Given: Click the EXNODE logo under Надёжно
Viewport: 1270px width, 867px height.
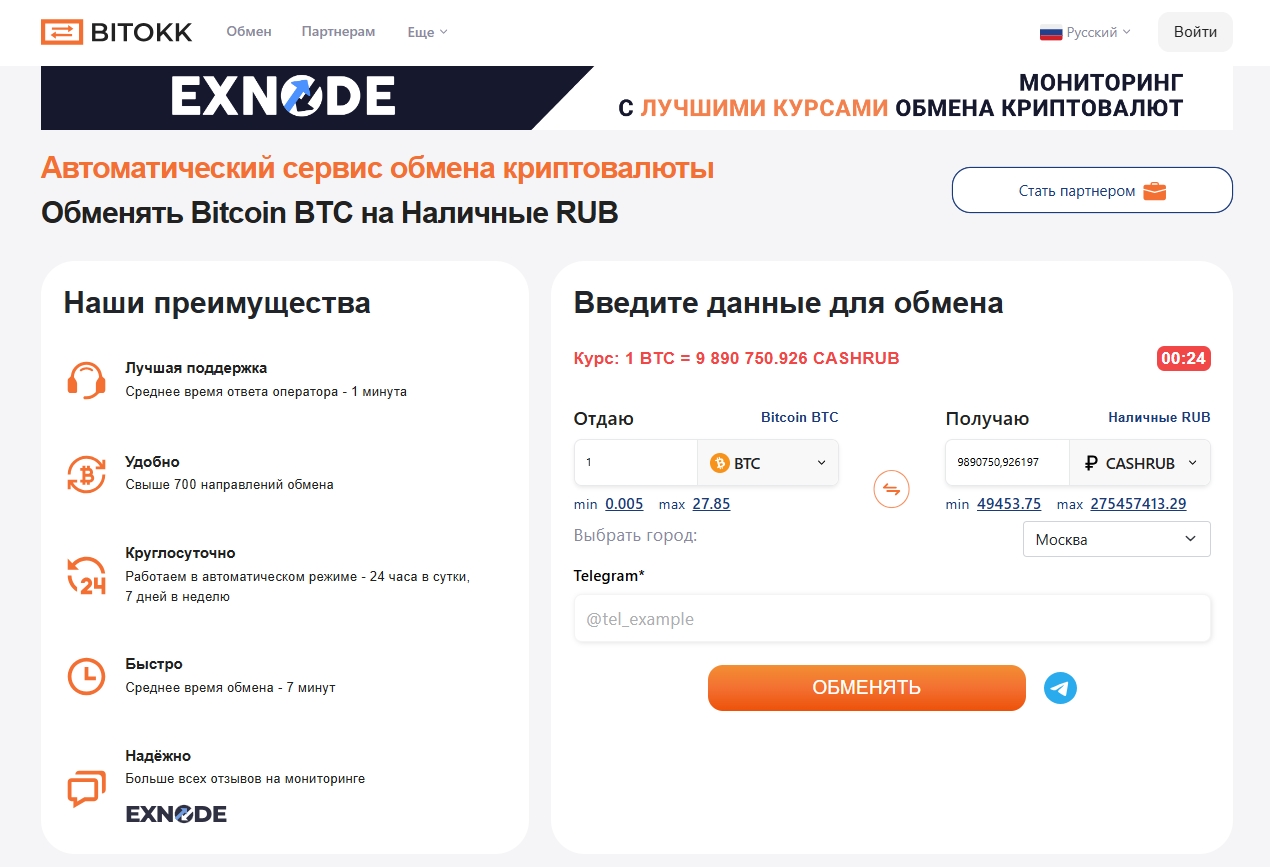Looking at the screenshot, I should [176, 813].
